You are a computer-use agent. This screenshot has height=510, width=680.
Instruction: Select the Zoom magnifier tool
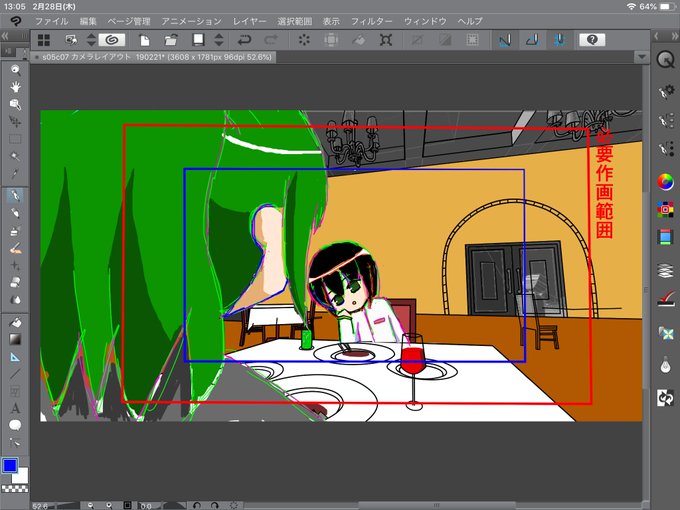point(15,69)
